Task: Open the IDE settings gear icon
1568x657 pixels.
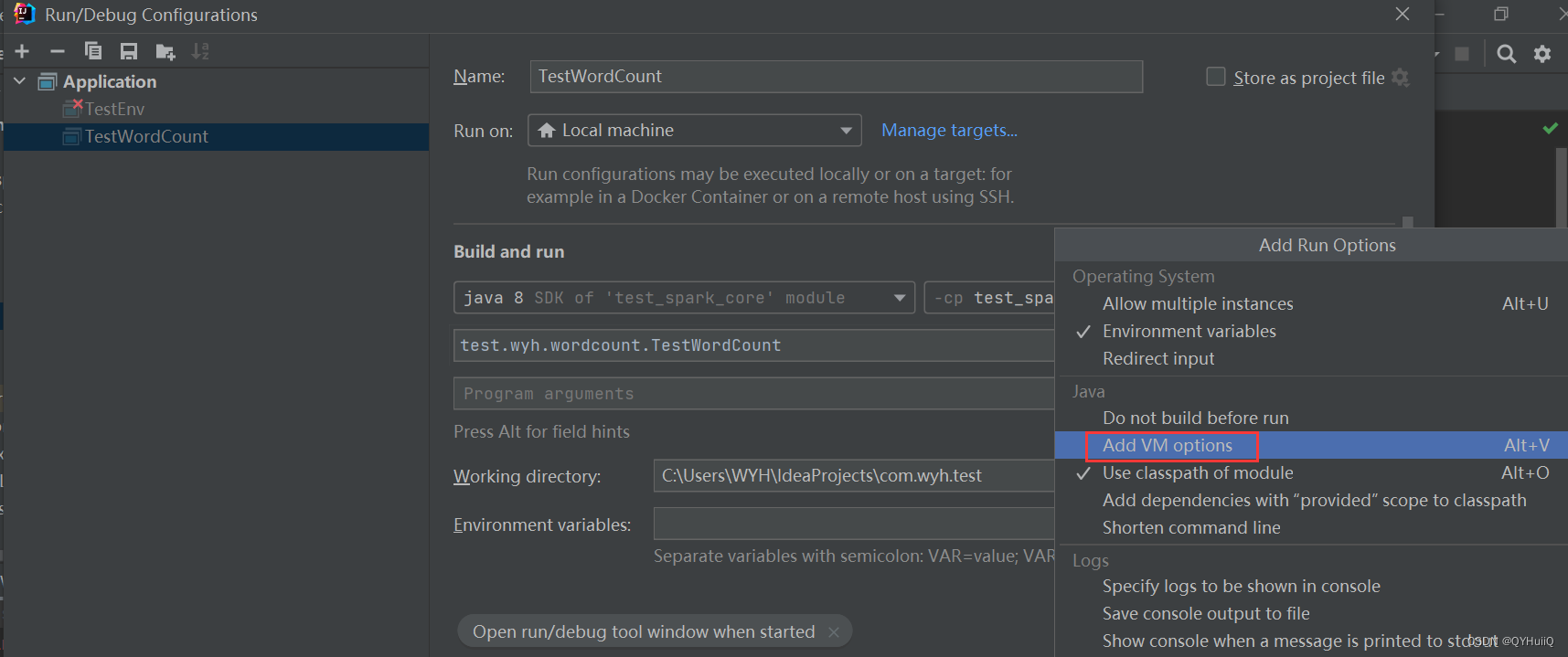Action: (x=1542, y=54)
